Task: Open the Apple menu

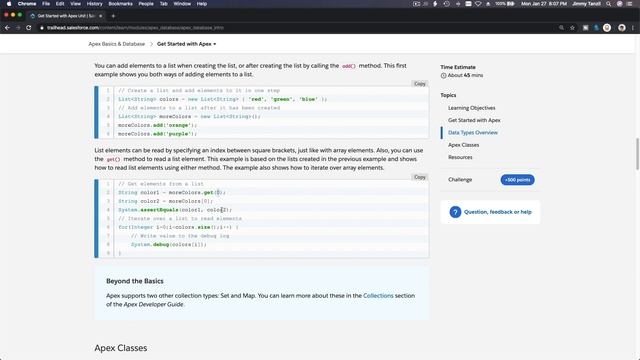Action: [9, 4]
